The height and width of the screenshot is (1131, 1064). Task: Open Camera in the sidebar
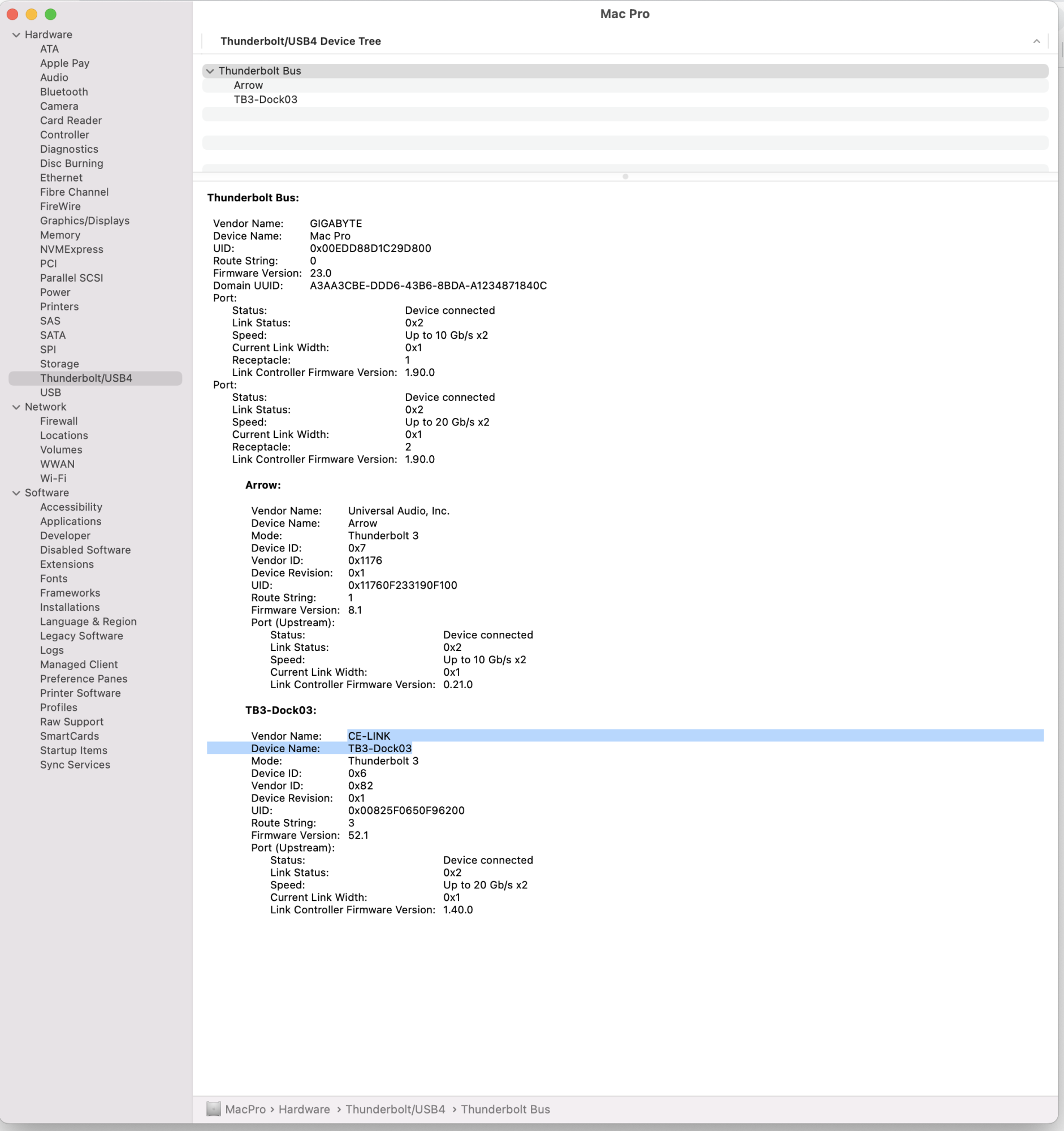pos(59,106)
